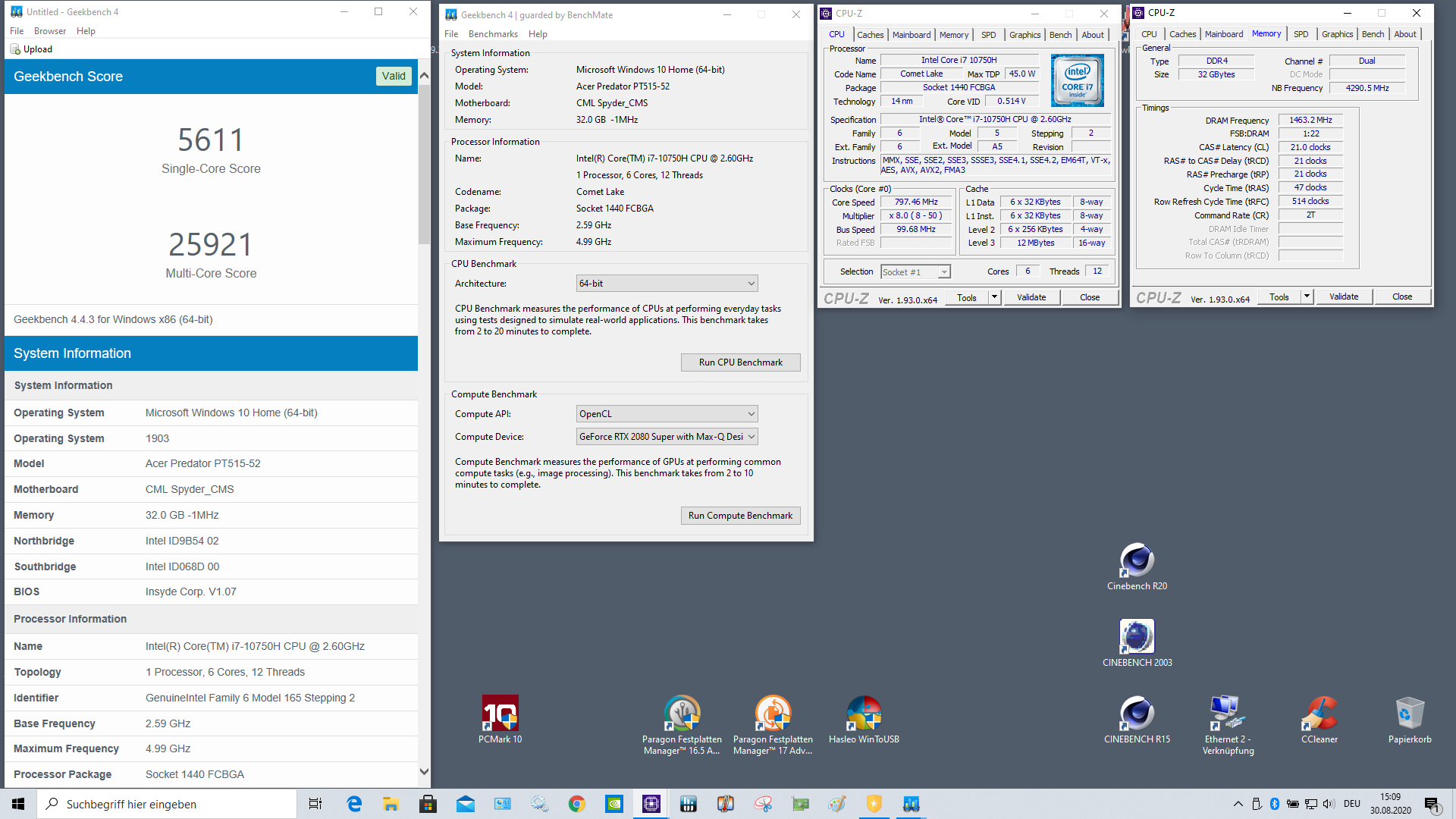The height and width of the screenshot is (819, 1456).
Task: Click the battery power tray icon
Action: [1292, 804]
